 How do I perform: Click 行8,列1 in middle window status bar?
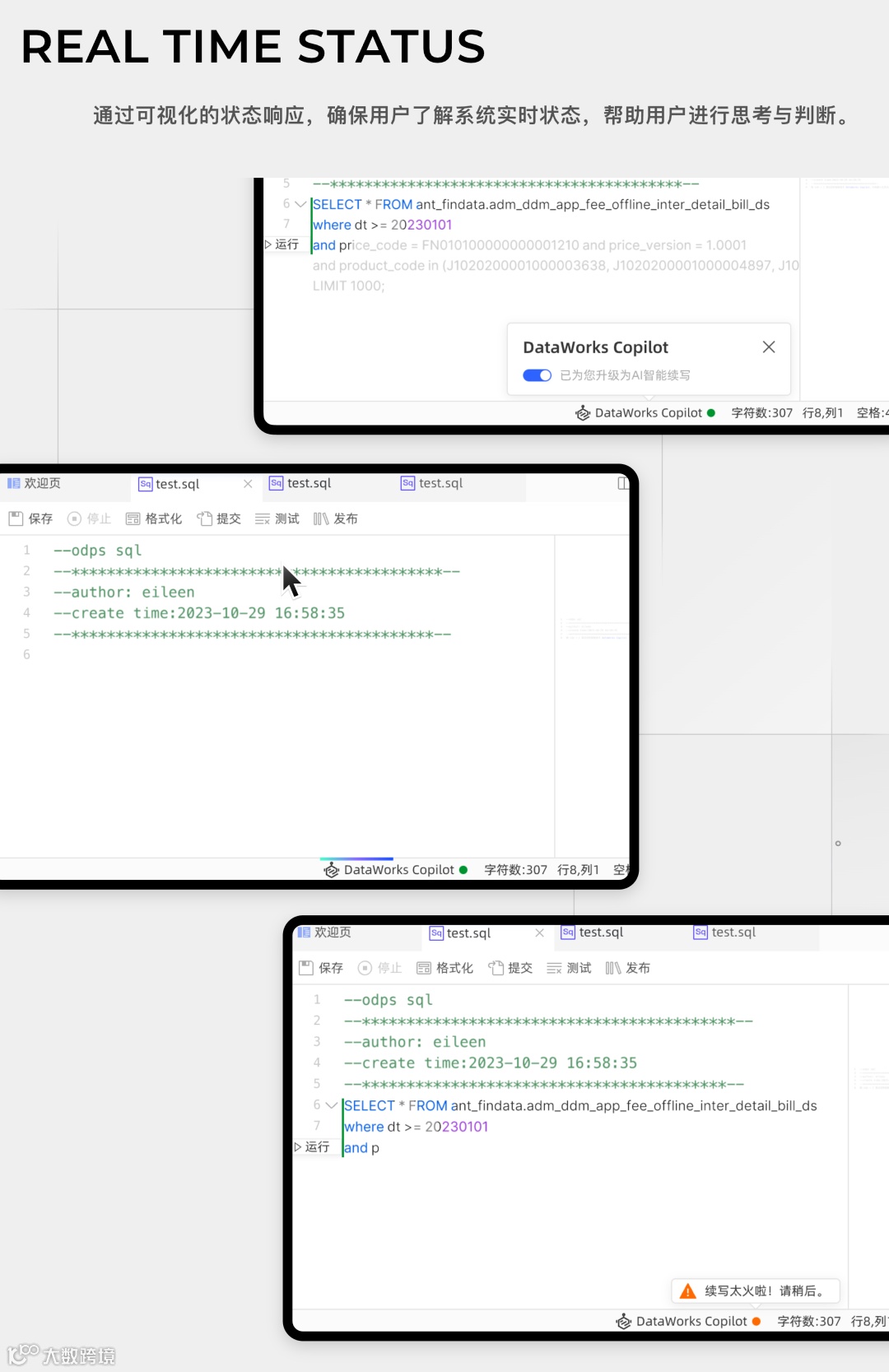[x=578, y=870]
